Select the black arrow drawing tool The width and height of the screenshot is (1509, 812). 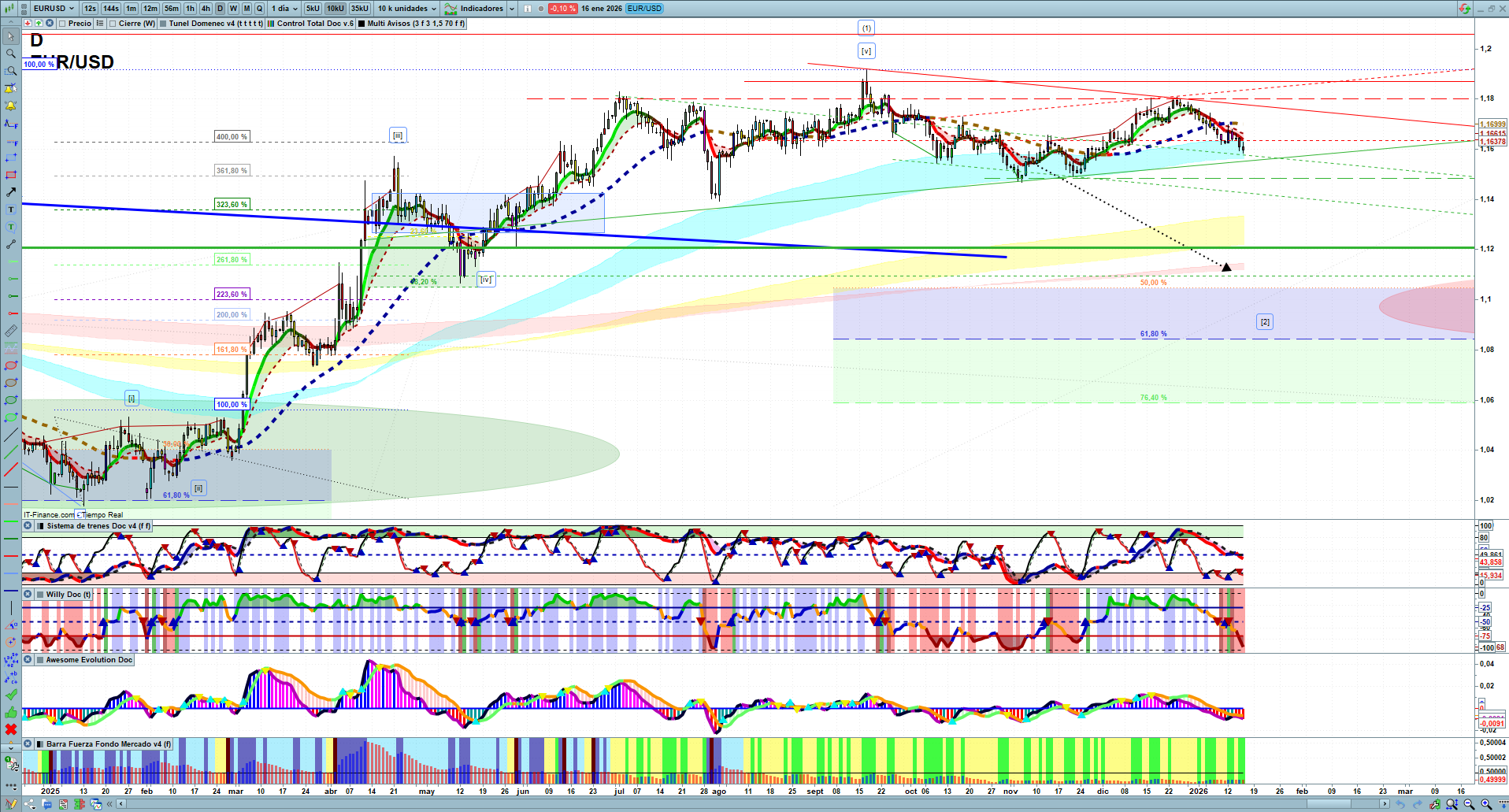click(x=11, y=192)
